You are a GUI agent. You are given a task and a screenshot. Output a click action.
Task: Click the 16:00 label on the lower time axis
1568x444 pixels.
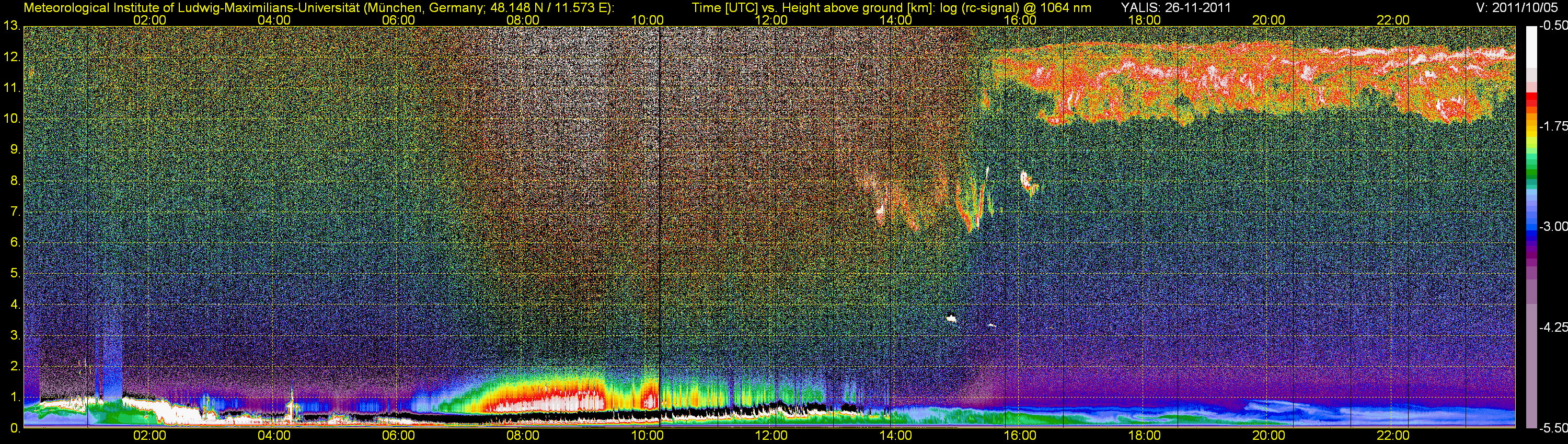click(1020, 436)
